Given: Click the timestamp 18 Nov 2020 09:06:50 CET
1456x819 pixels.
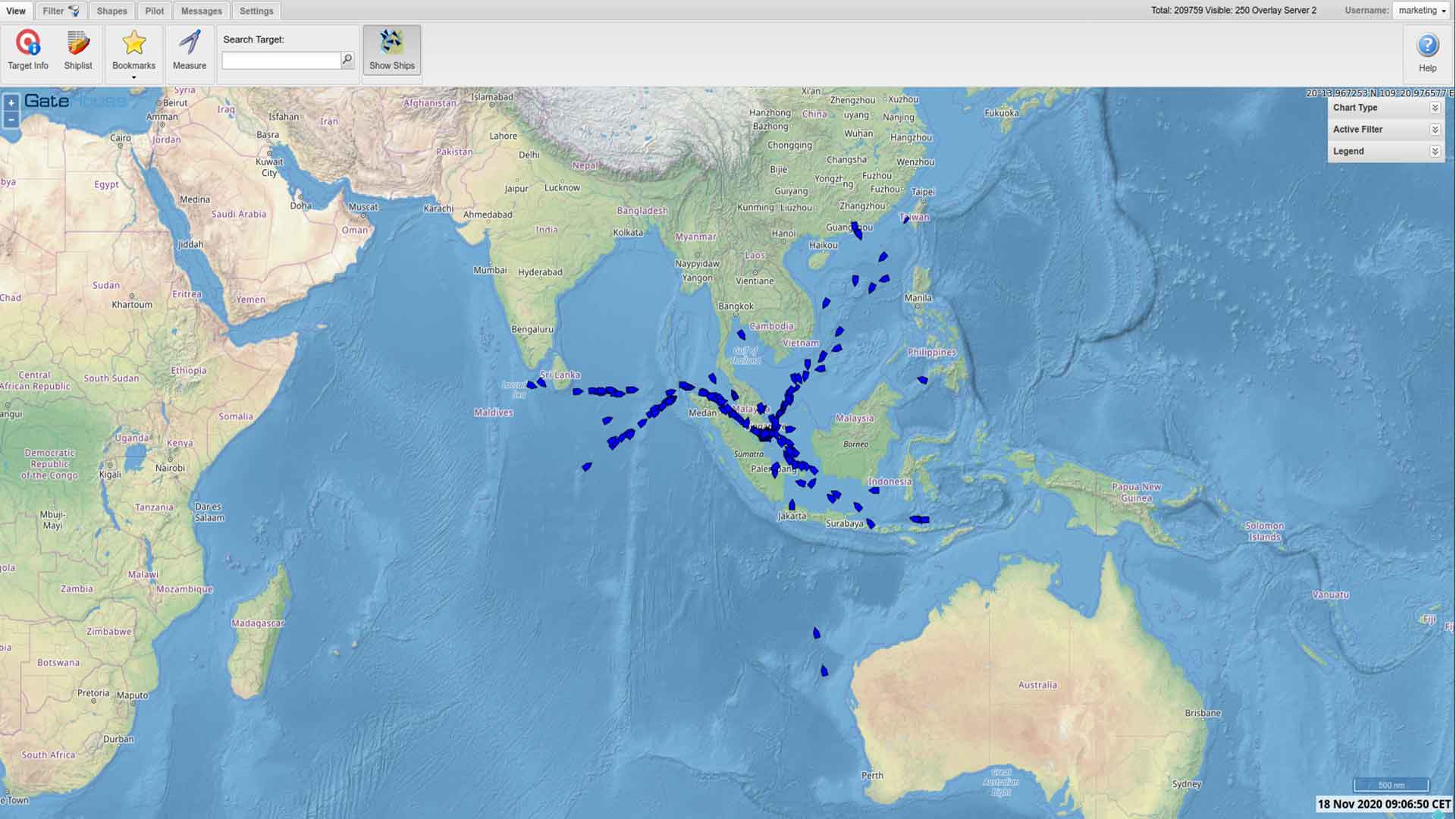Looking at the screenshot, I should tap(1384, 804).
